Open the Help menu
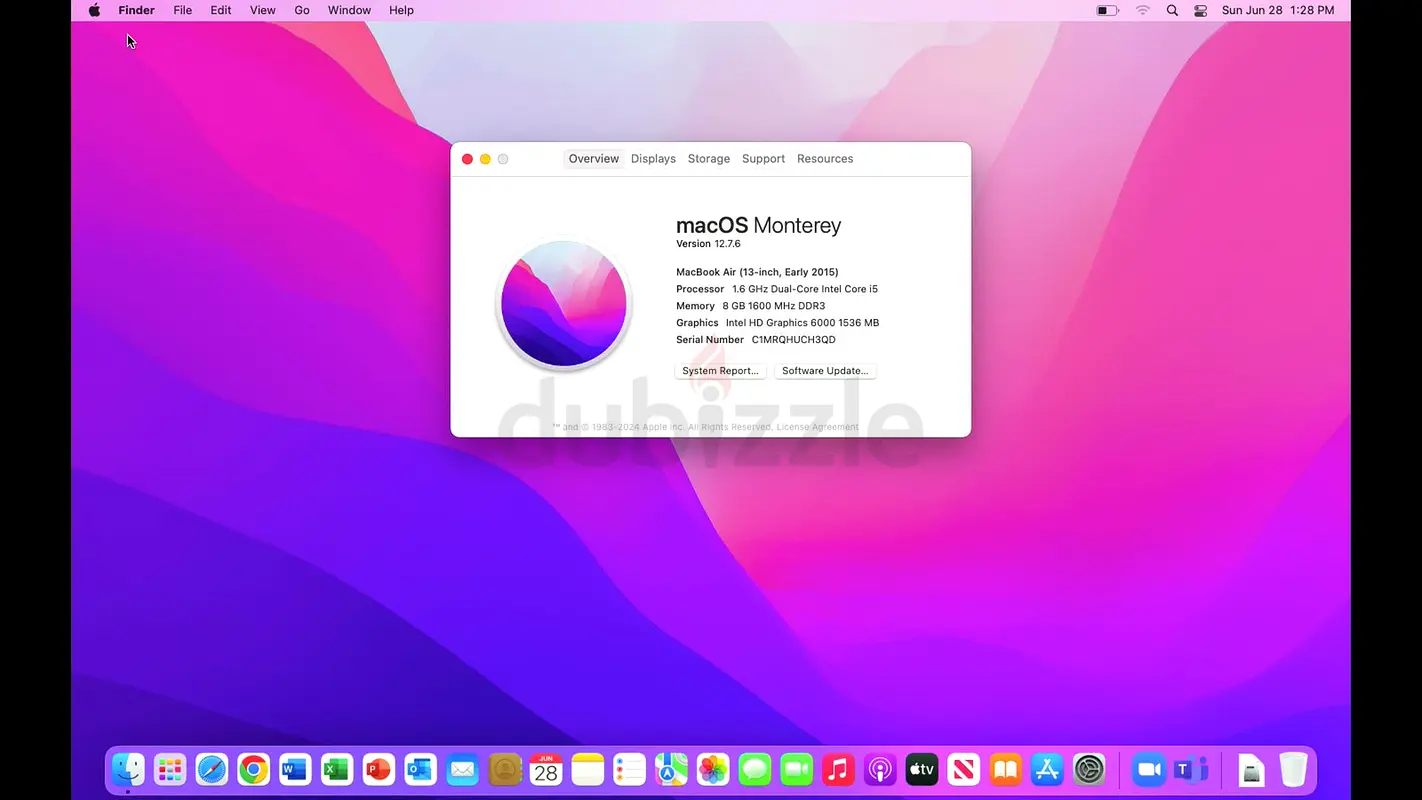The height and width of the screenshot is (800, 1422). pos(401,10)
